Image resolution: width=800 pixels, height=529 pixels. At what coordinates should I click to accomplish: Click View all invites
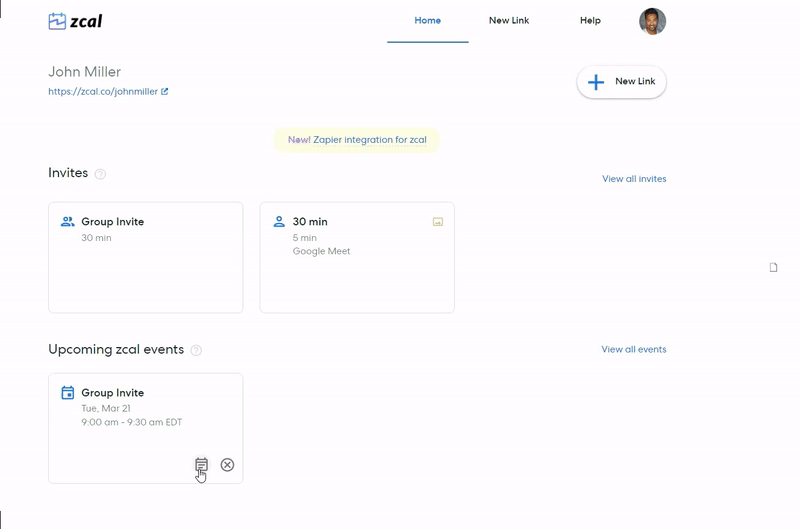pos(634,179)
